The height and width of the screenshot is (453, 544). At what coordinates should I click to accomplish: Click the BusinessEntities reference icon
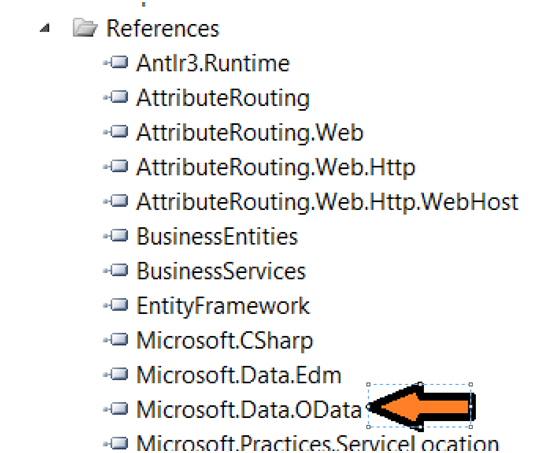(x=116, y=236)
